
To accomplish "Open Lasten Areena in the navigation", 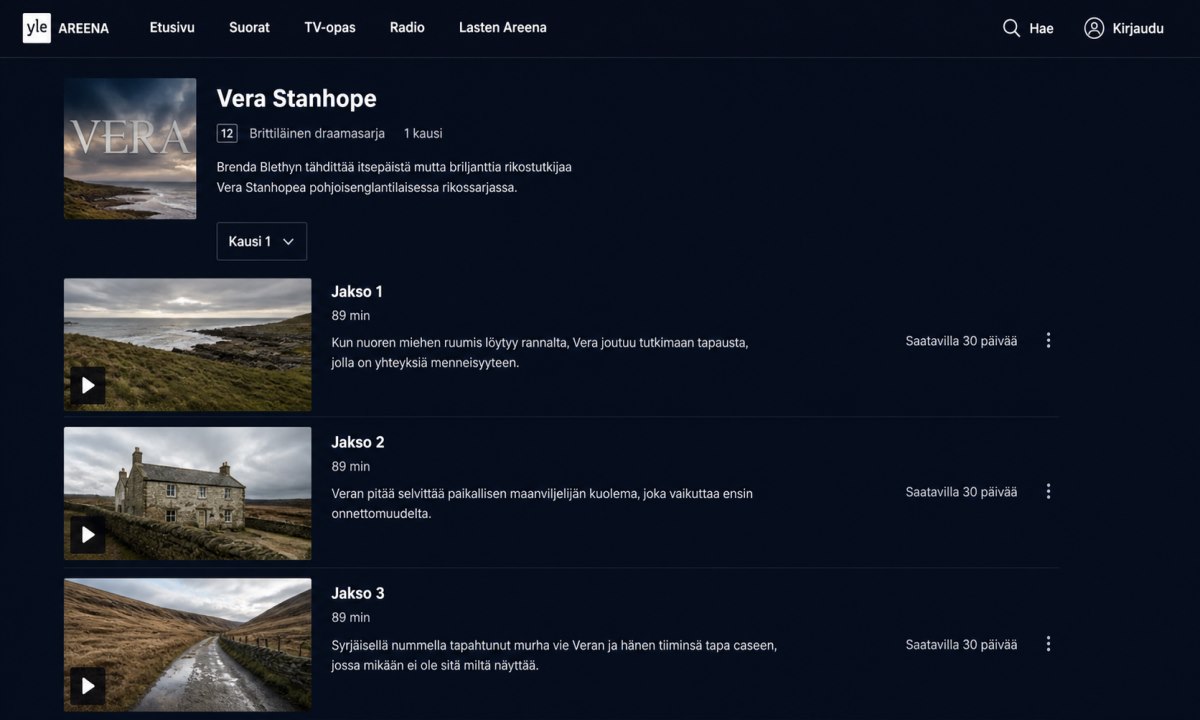I will point(503,28).
